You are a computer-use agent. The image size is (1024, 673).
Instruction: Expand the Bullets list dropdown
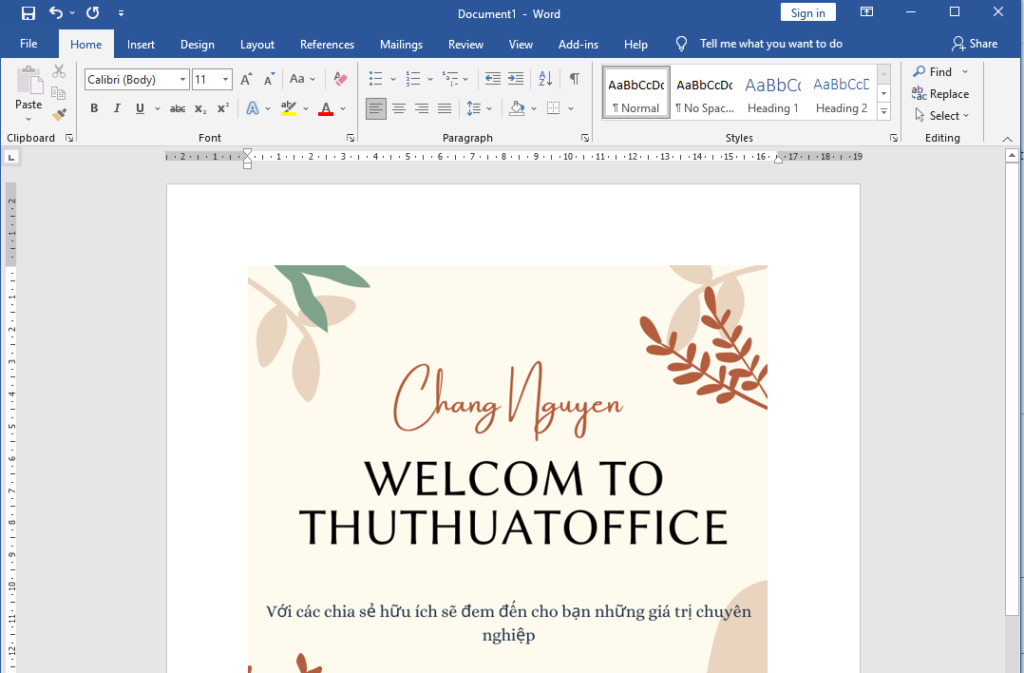(x=392, y=78)
